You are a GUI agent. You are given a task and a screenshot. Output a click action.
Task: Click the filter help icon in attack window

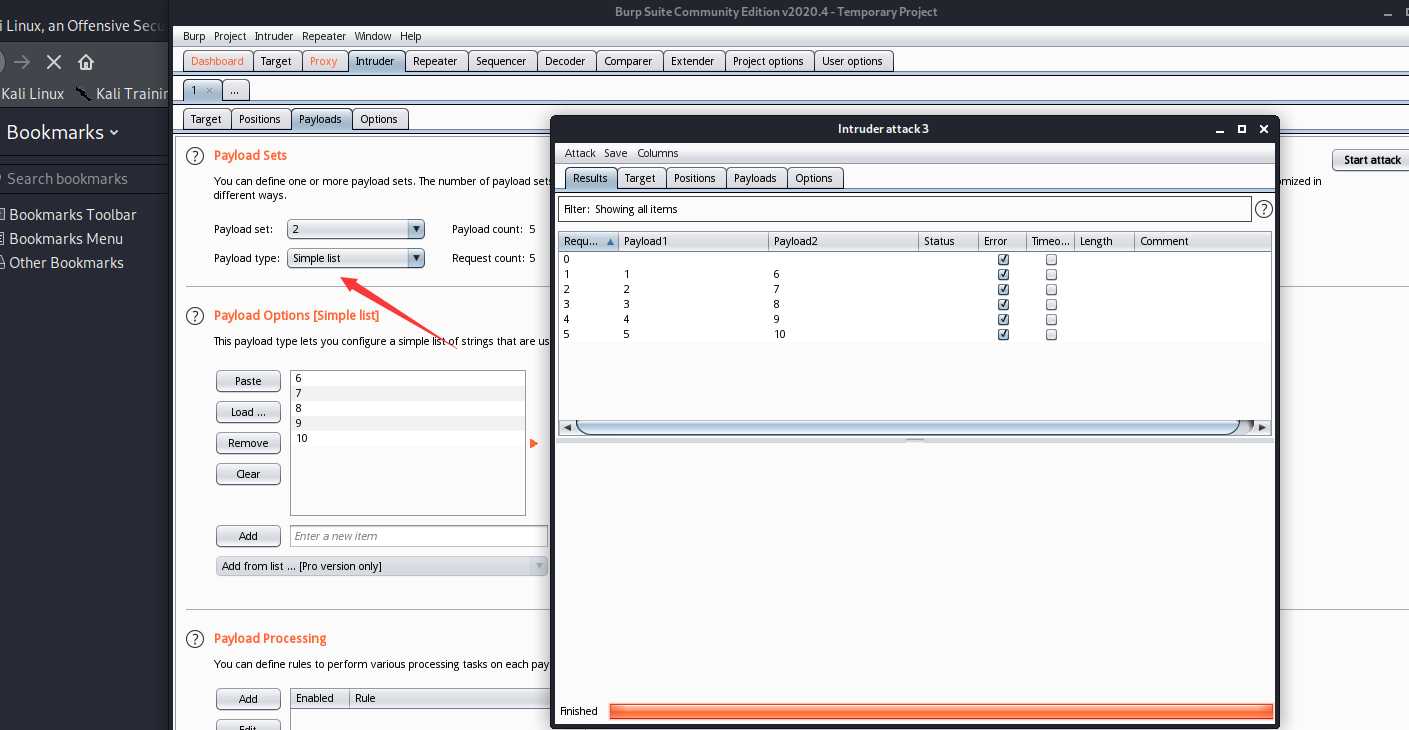click(x=1264, y=209)
